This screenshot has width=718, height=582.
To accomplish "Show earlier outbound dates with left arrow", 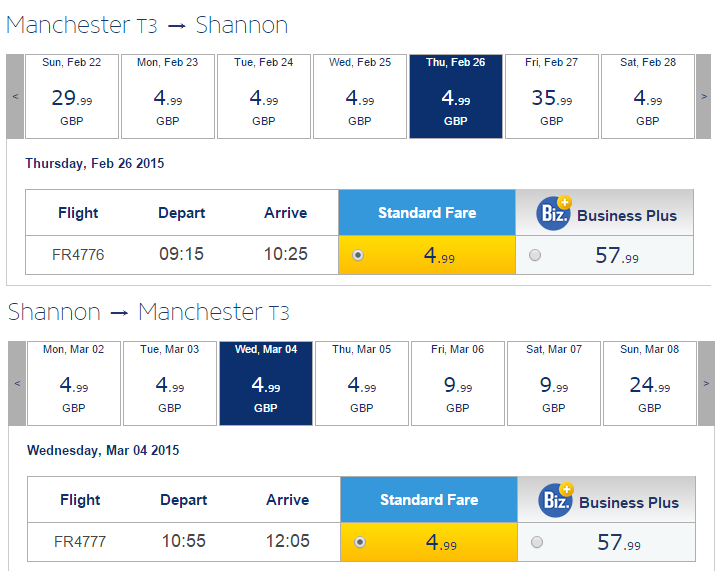I will pos(15,96).
